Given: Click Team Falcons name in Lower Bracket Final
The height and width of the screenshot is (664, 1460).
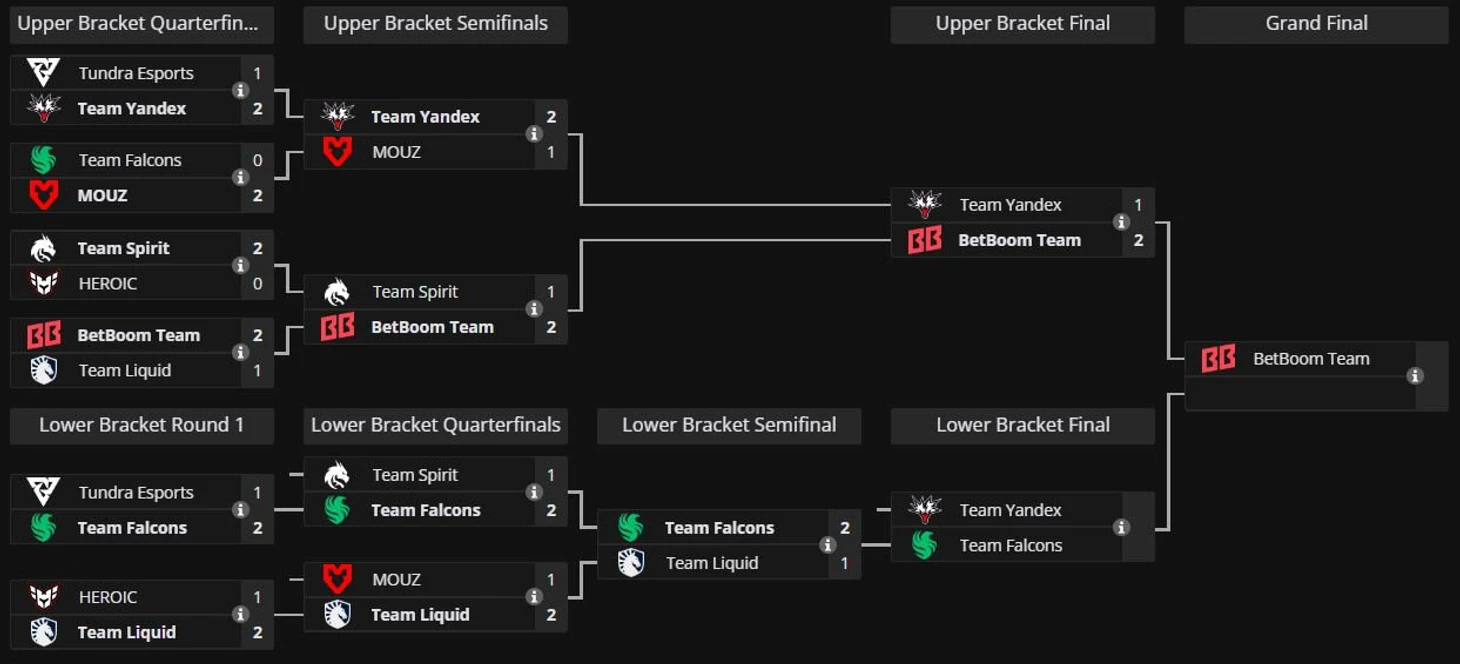Looking at the screenshot, I should tap(1010, 545).
